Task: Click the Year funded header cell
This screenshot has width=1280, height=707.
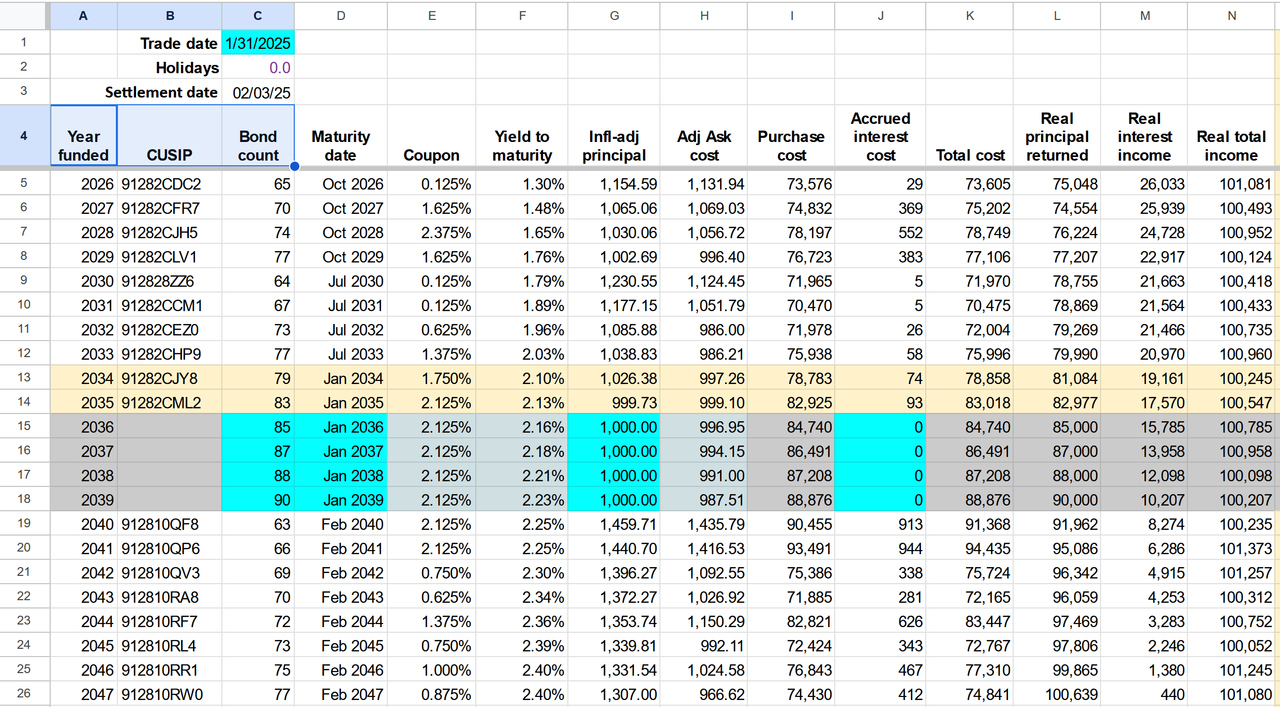Action: pos(84,136)
